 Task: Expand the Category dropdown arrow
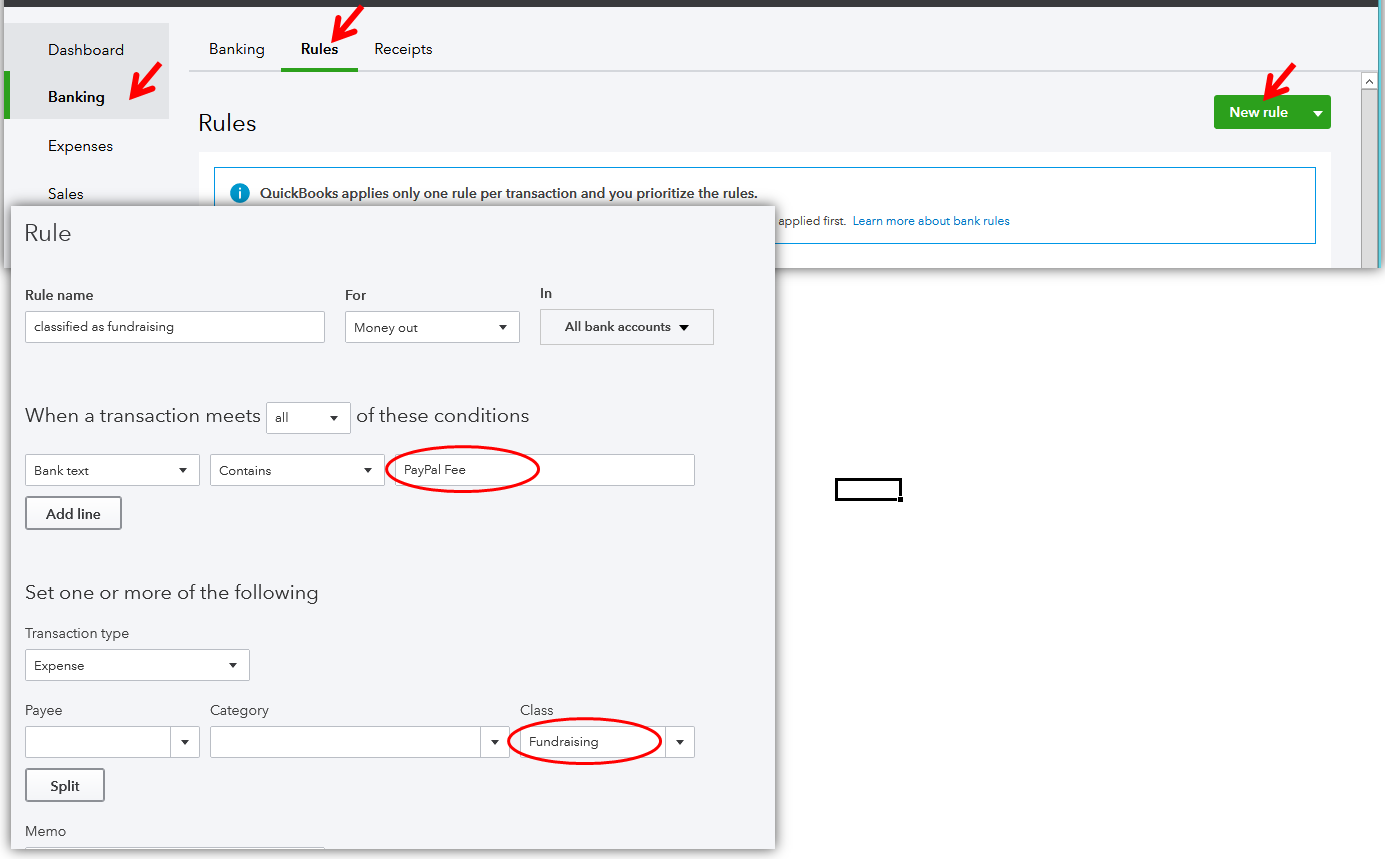[495, 742]
